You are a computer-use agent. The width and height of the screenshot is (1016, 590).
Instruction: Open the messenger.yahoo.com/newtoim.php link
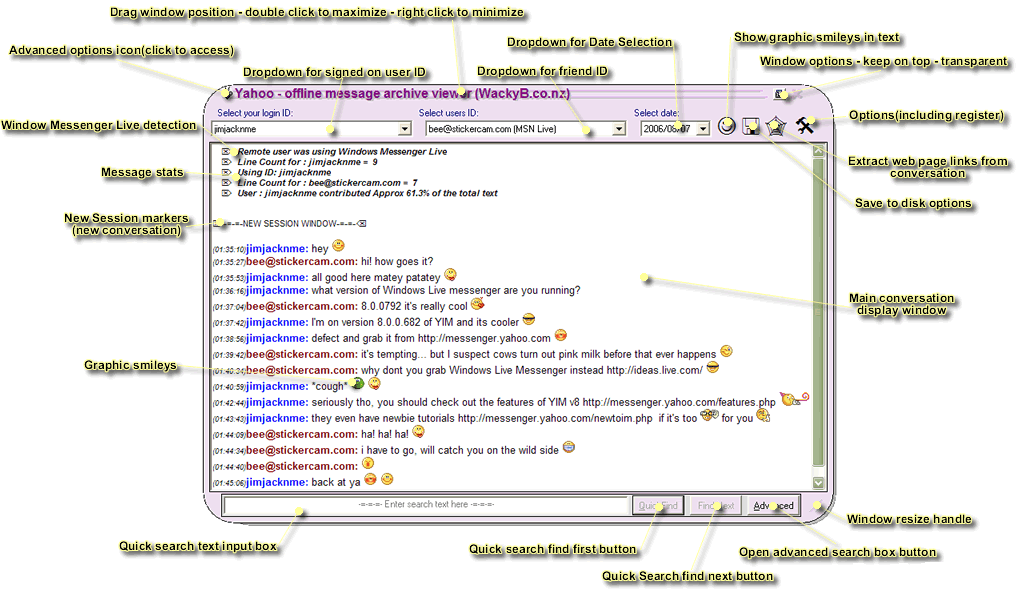(555, 418)
